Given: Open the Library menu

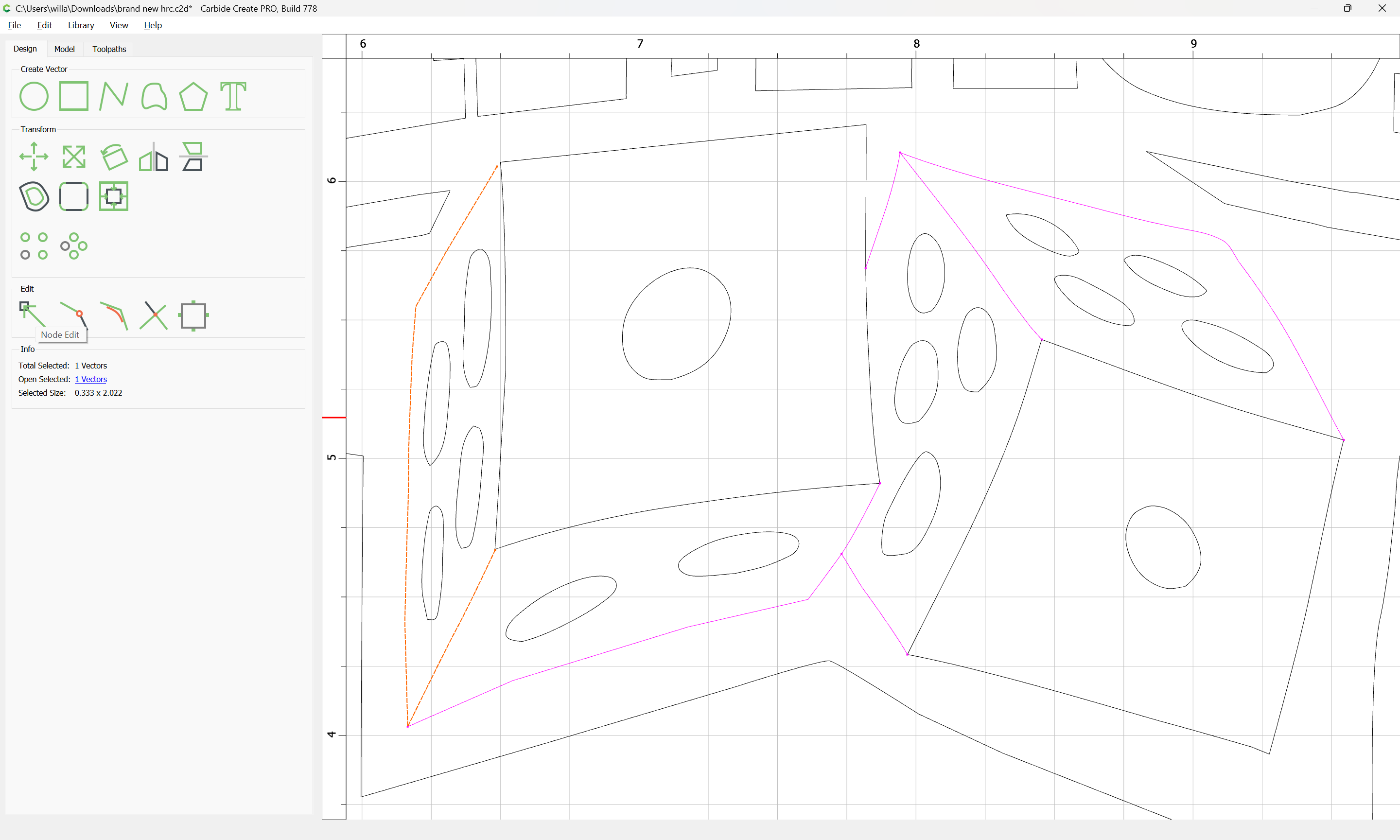Looking at the screenshot, I should (x=81, y=25).
